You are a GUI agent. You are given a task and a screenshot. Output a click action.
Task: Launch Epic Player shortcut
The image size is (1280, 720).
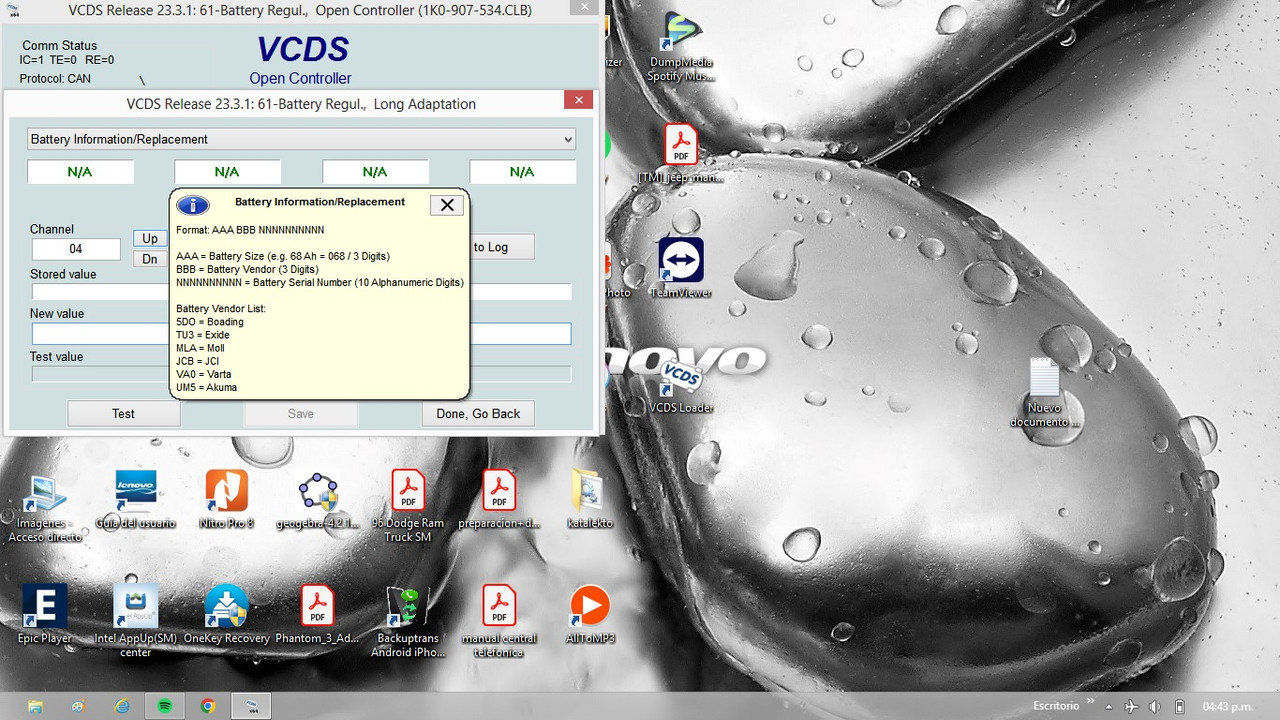pyautogui.click(x=45, y=614)
